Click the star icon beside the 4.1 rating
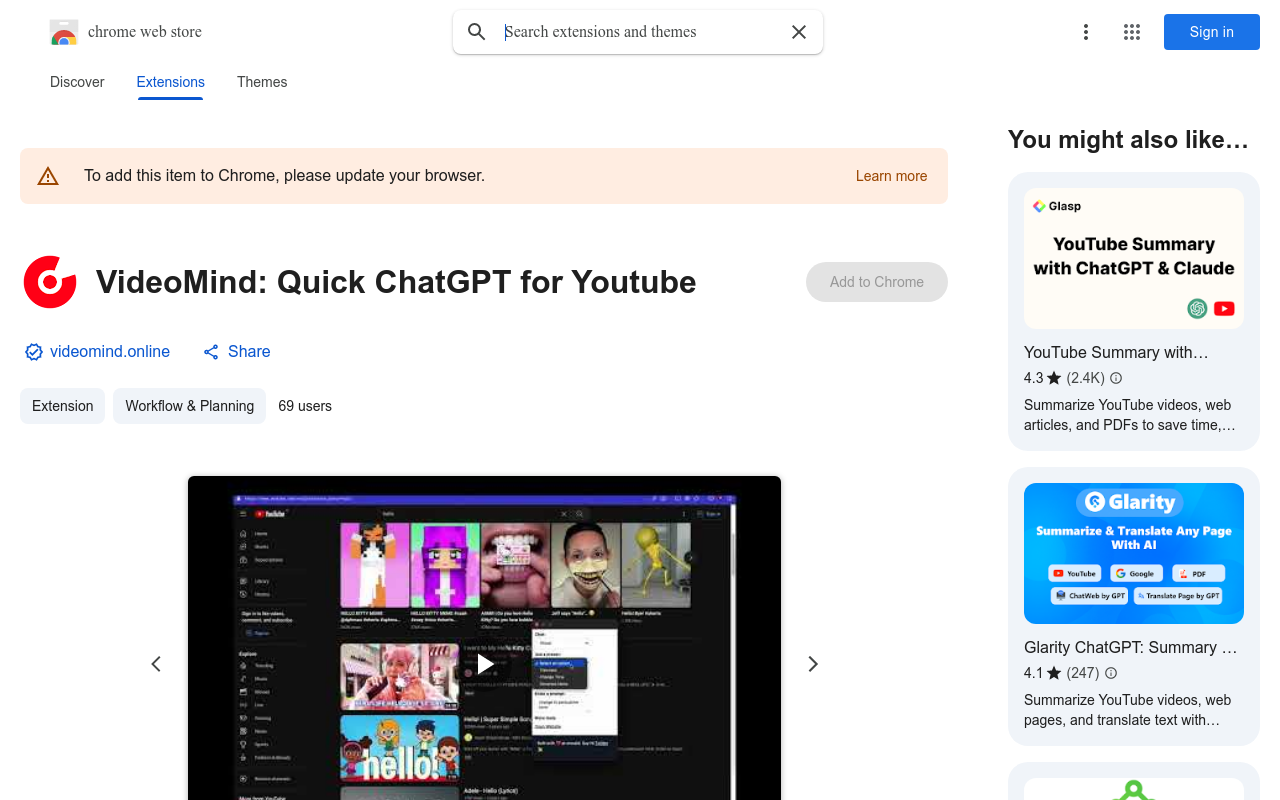Image resolution: width=1280 pixels, height=800 pixels. [x=1054, y=673]
